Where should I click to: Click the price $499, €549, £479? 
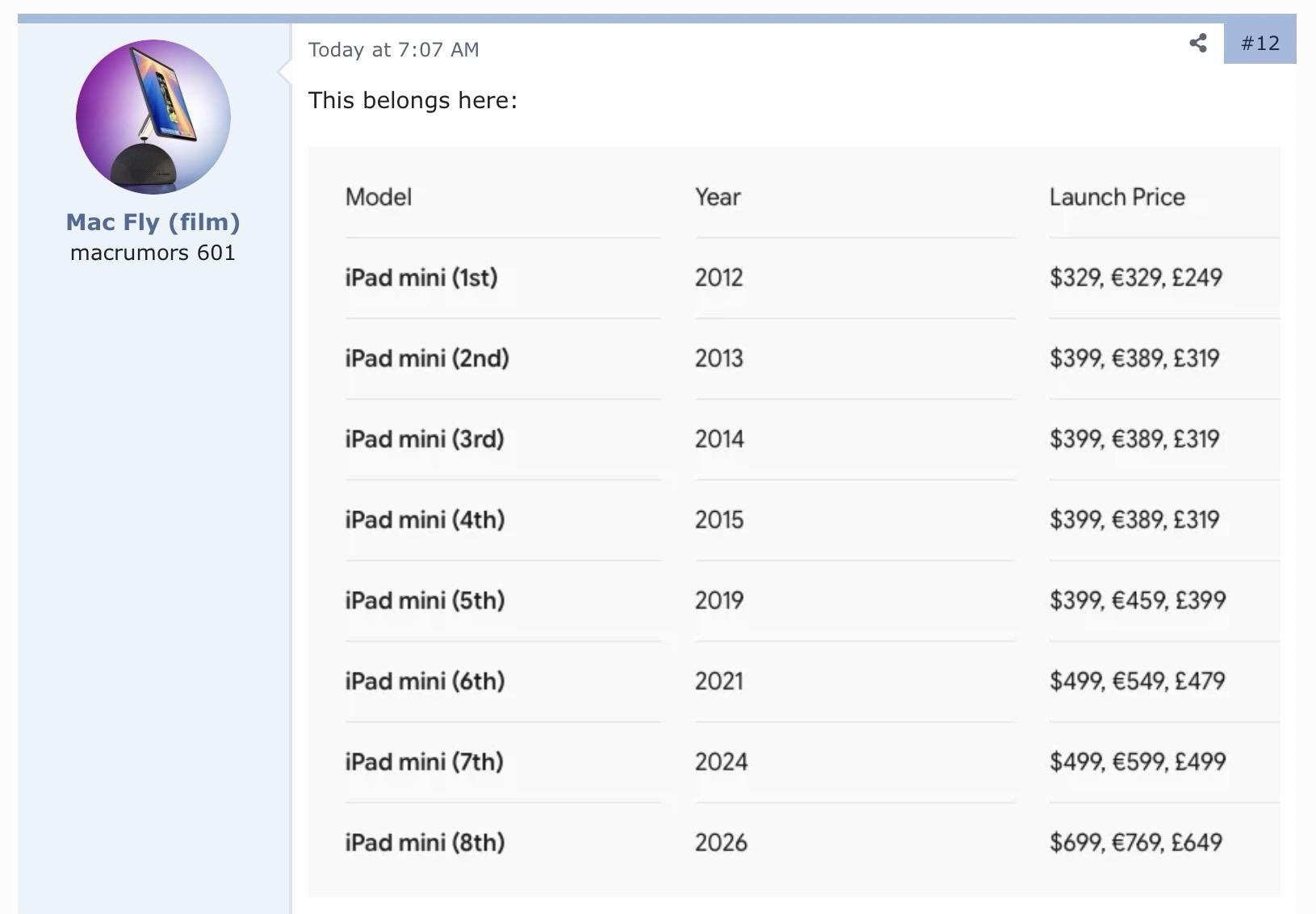[1138, 681]
